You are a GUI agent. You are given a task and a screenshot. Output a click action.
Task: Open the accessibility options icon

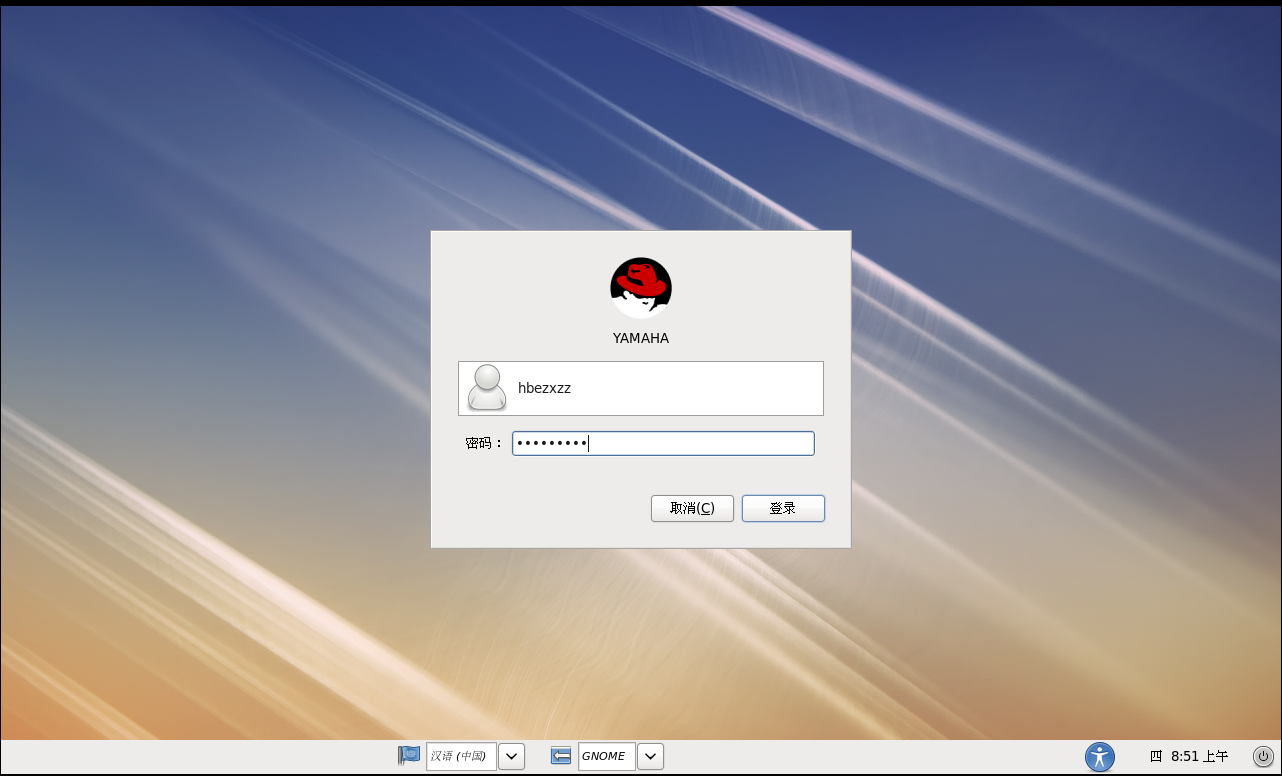point(1100,757)
